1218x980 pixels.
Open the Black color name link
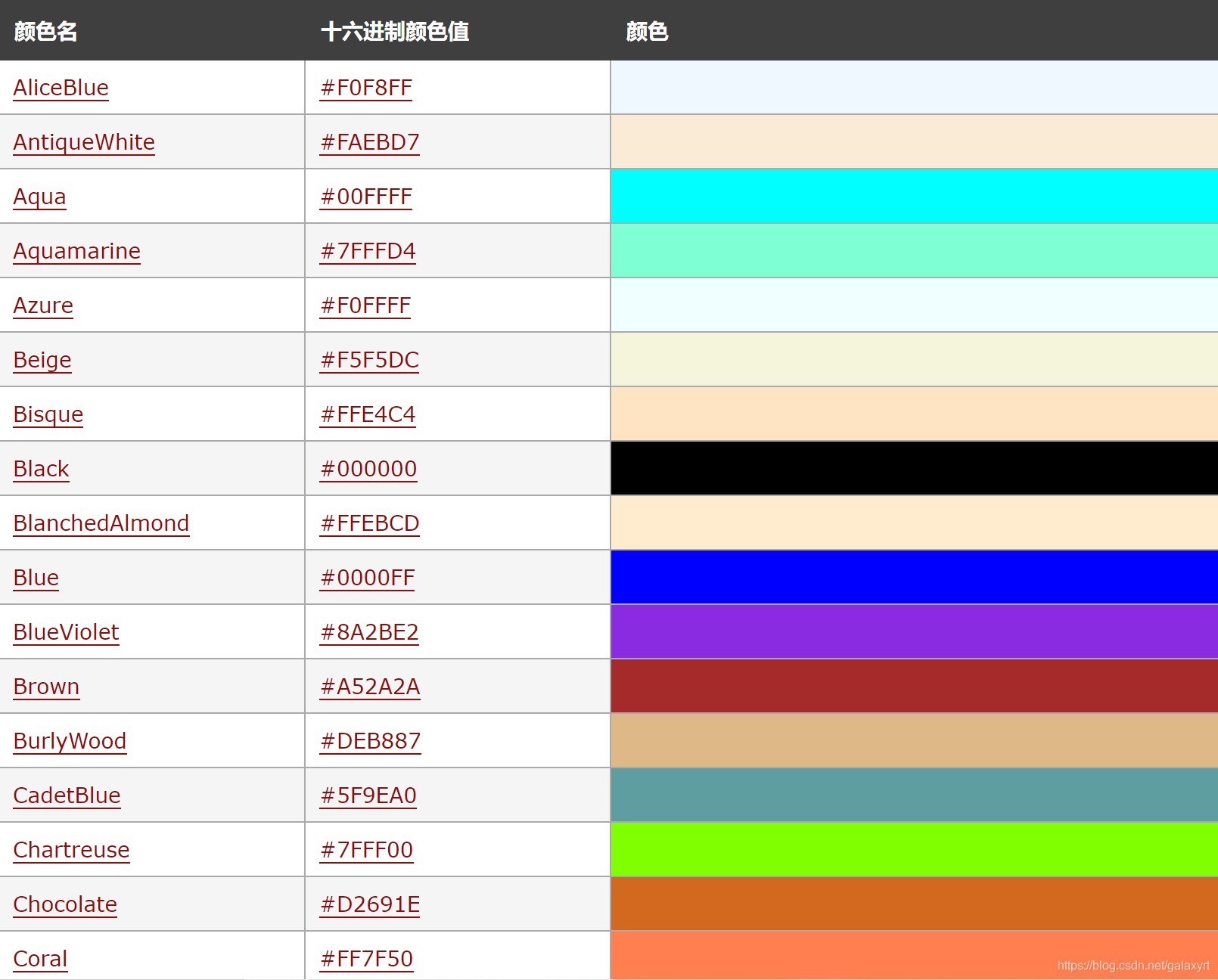pos(42,469)
